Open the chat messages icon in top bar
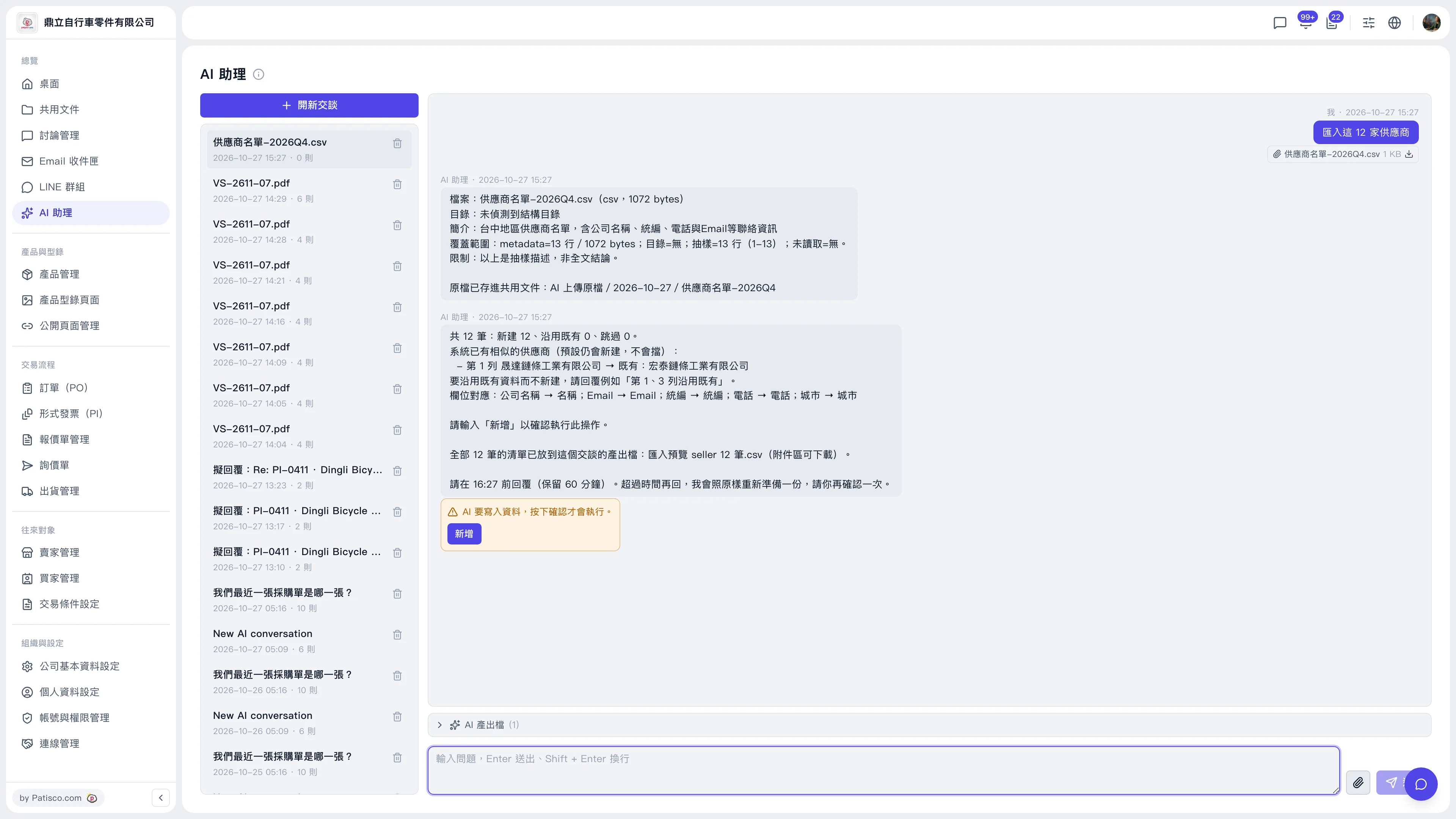Image resolution: width=1456 pixels, height=819 pixels. click(1280, 23)
